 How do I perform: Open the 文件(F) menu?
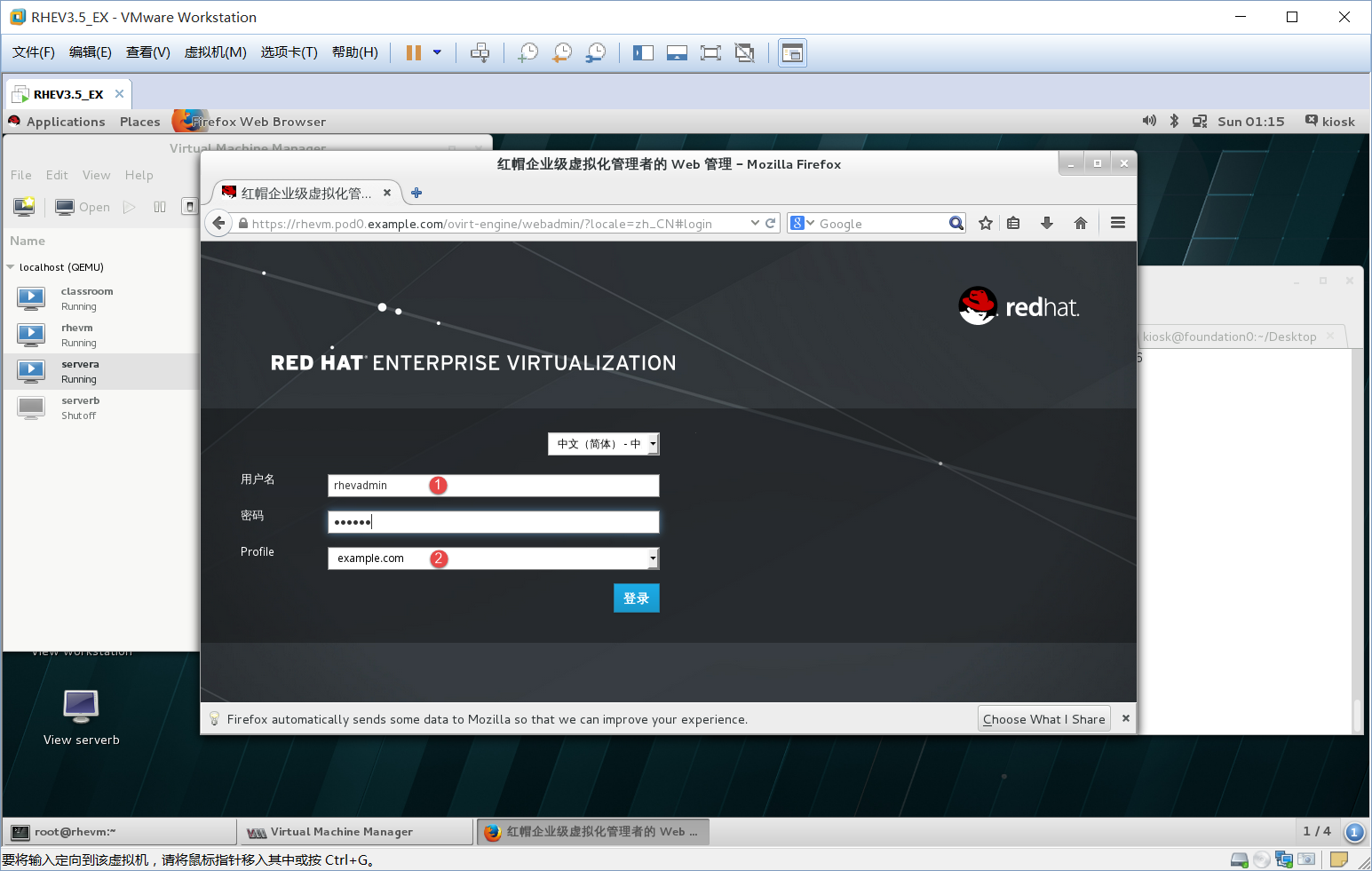34,52
